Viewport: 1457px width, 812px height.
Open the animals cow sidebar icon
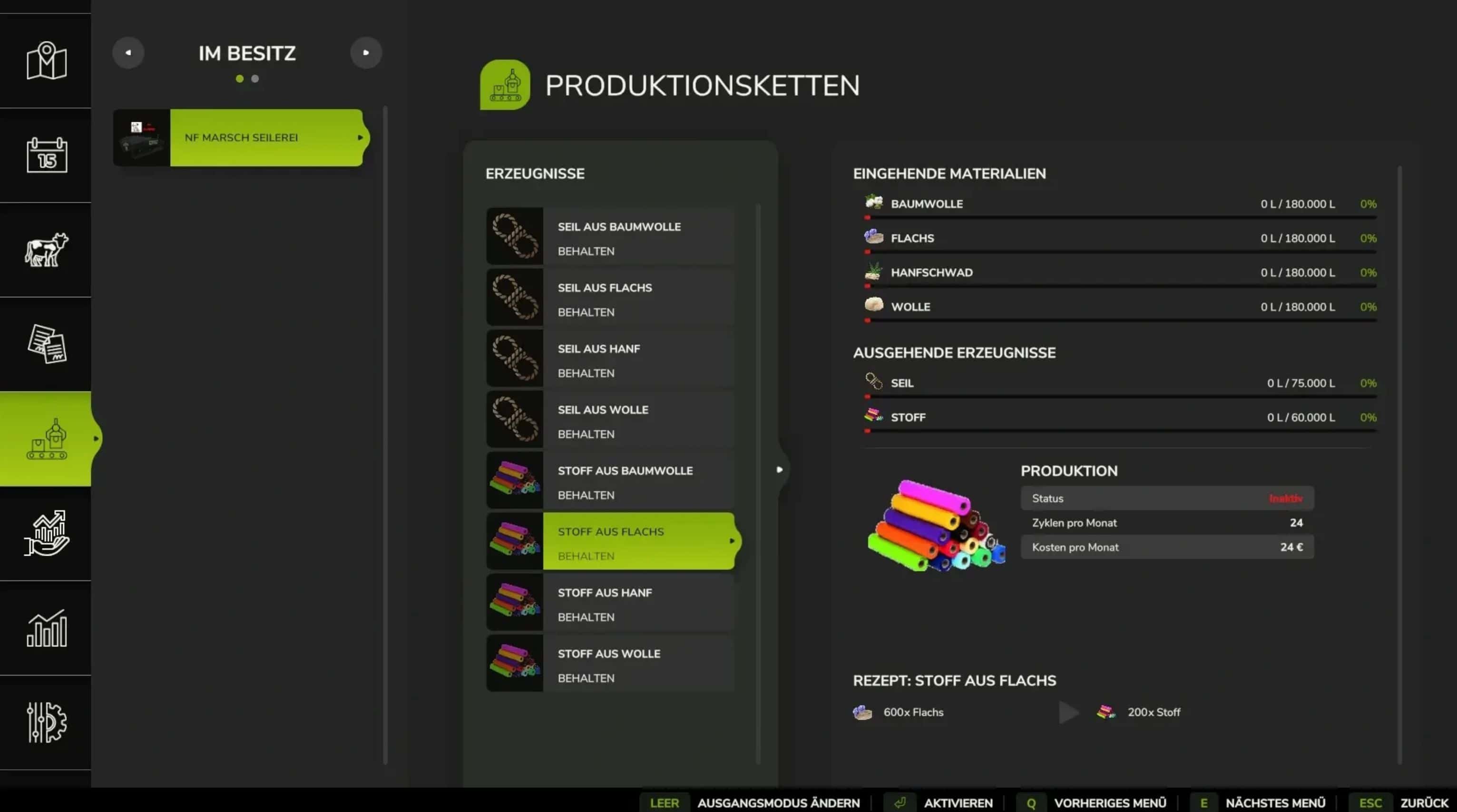[x=47, y=249]
